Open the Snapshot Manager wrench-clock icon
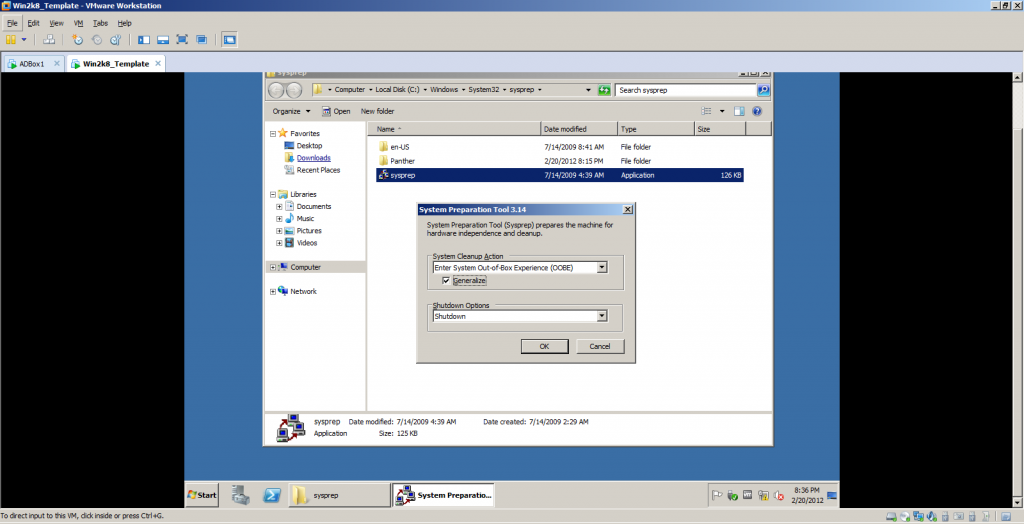 (116, 40)
